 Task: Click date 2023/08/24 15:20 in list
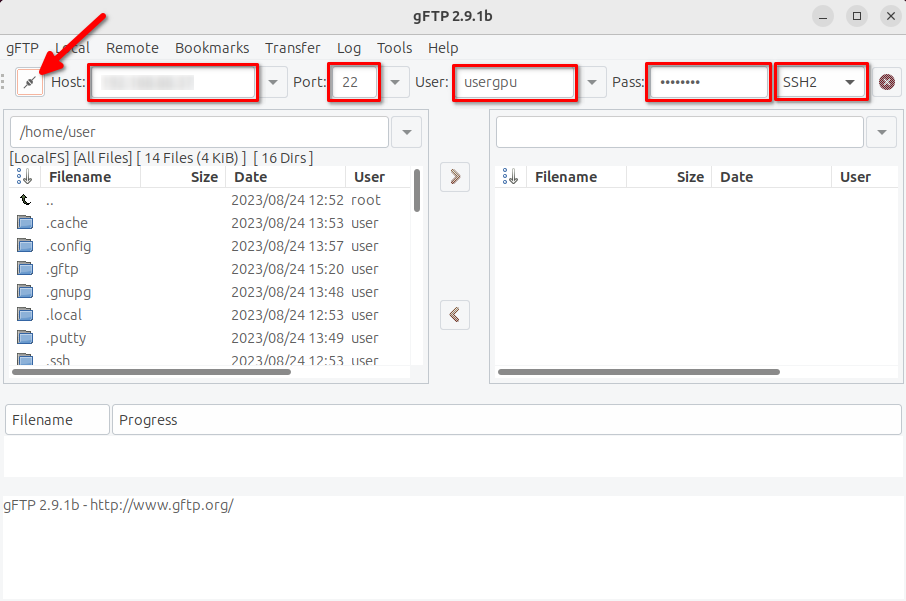point(288,269)
